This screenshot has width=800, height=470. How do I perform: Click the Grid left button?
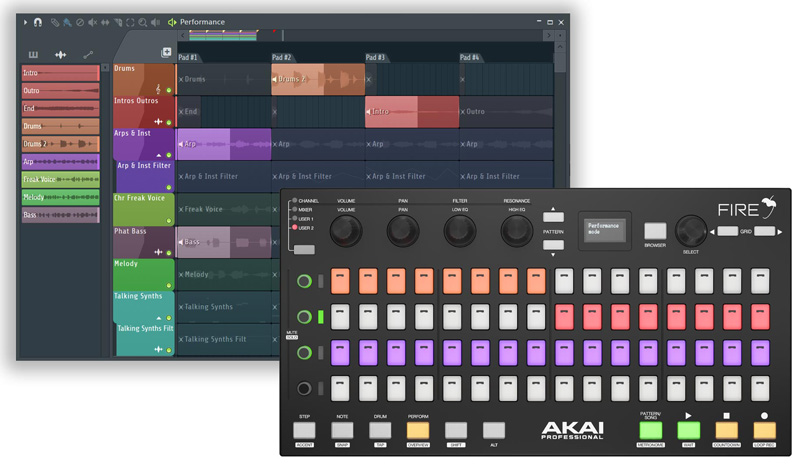coord(728,231)
